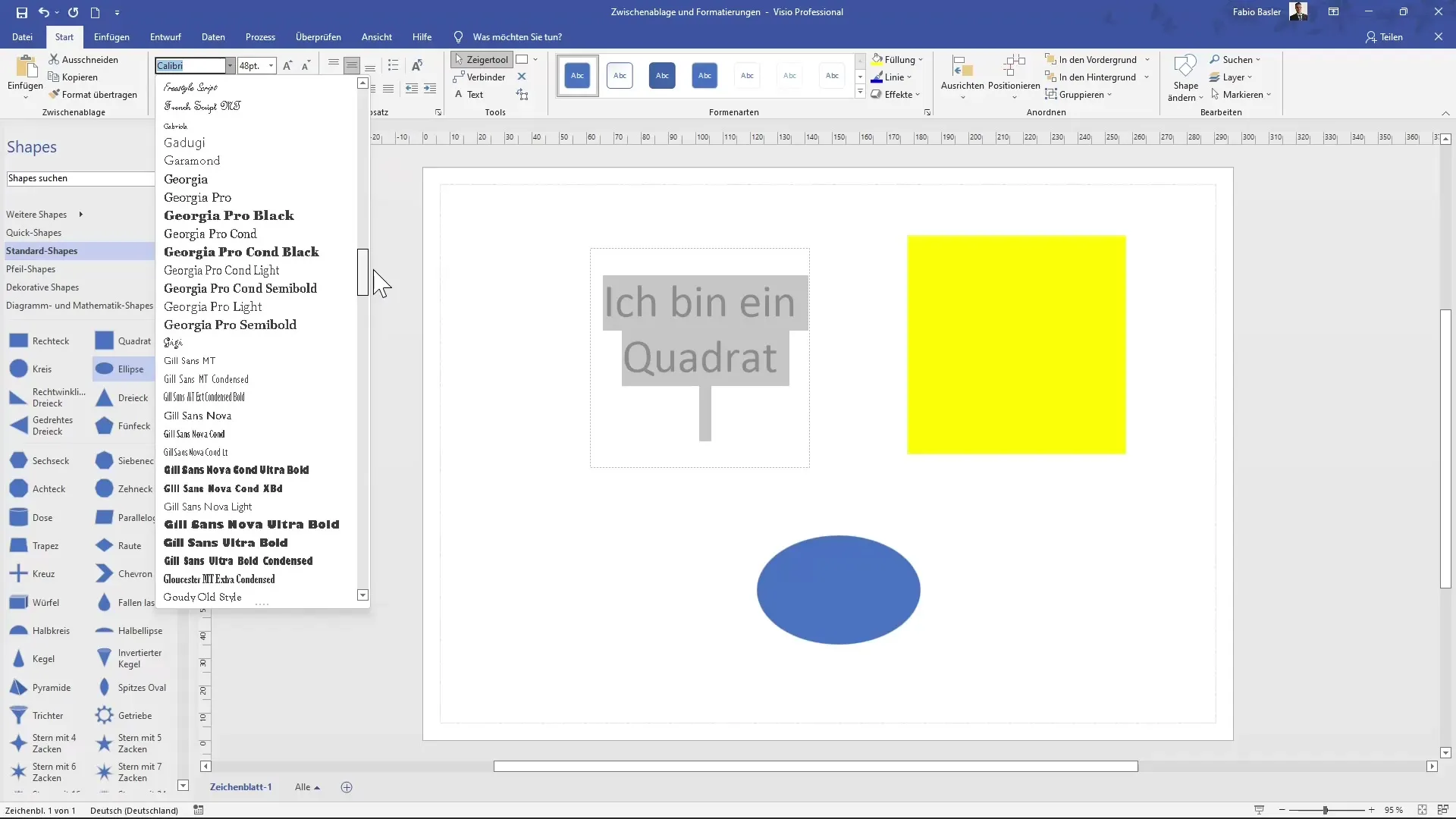This screenshot has height=819, width=1456.
Task: Open the font size dropdown
Action: click(x=271, y=66)
